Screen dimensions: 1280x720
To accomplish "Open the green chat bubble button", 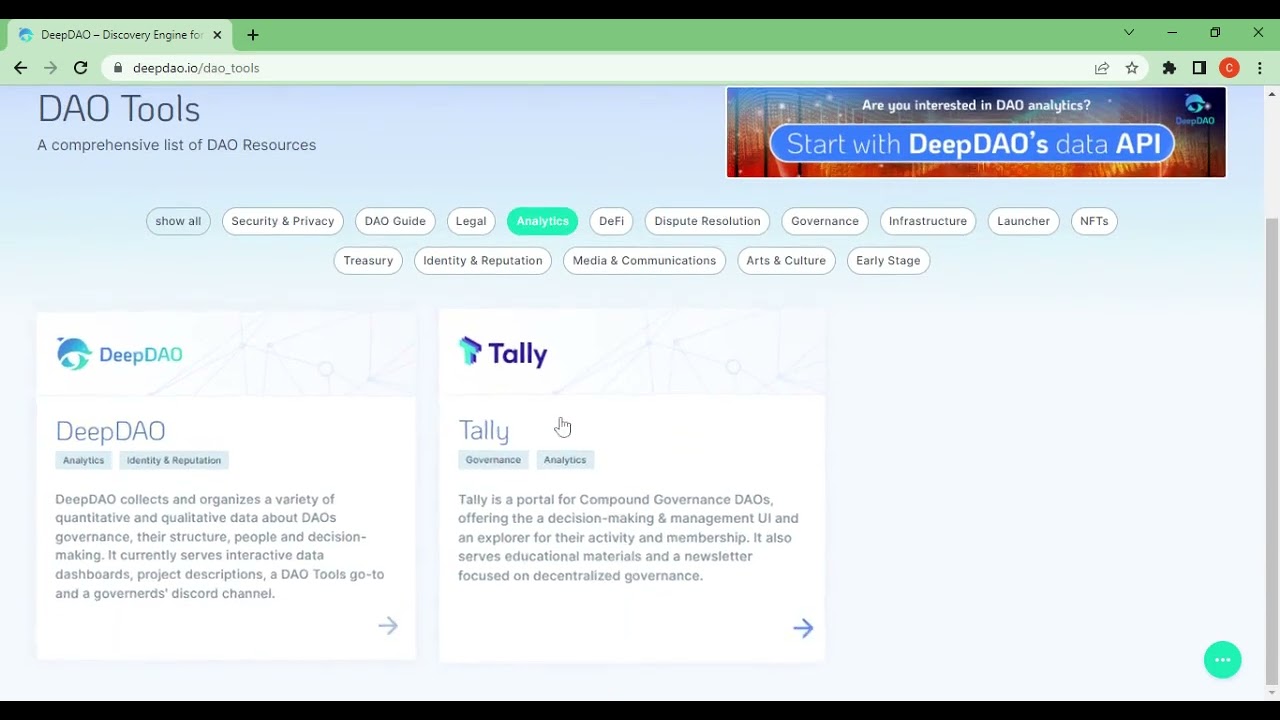I will [1222, 660].
